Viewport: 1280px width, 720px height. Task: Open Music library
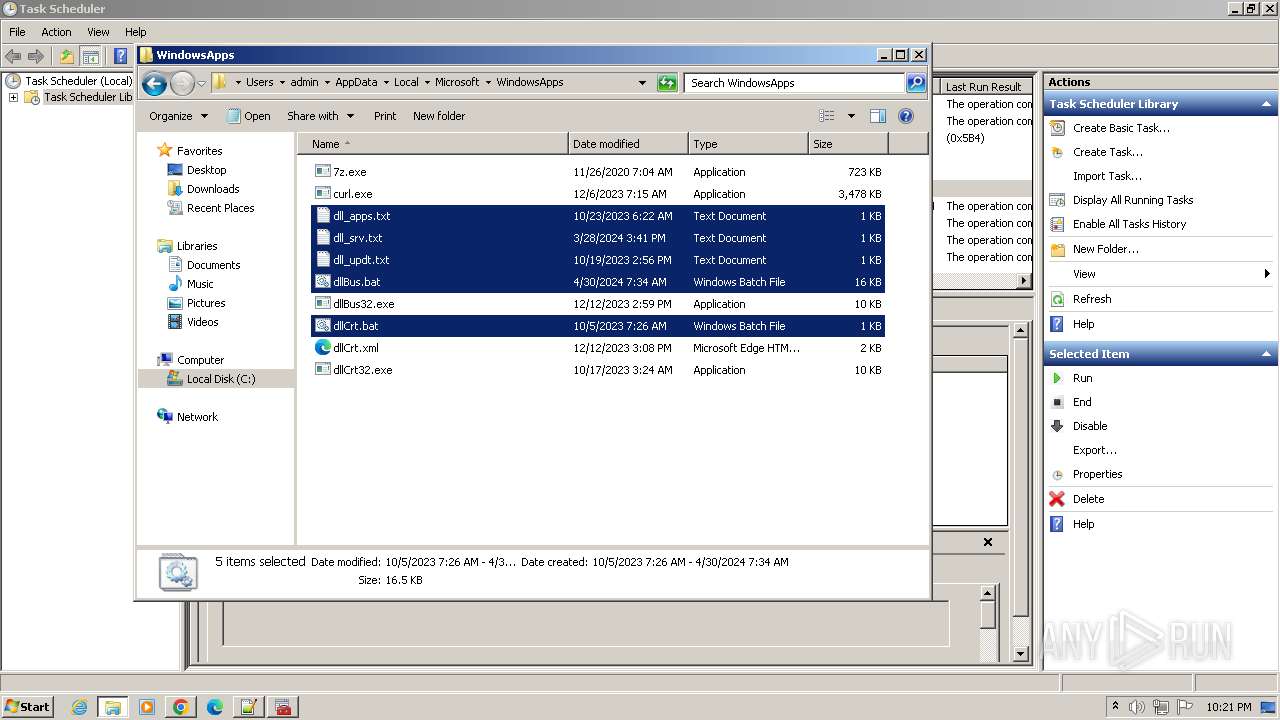(x=200, y=284)
